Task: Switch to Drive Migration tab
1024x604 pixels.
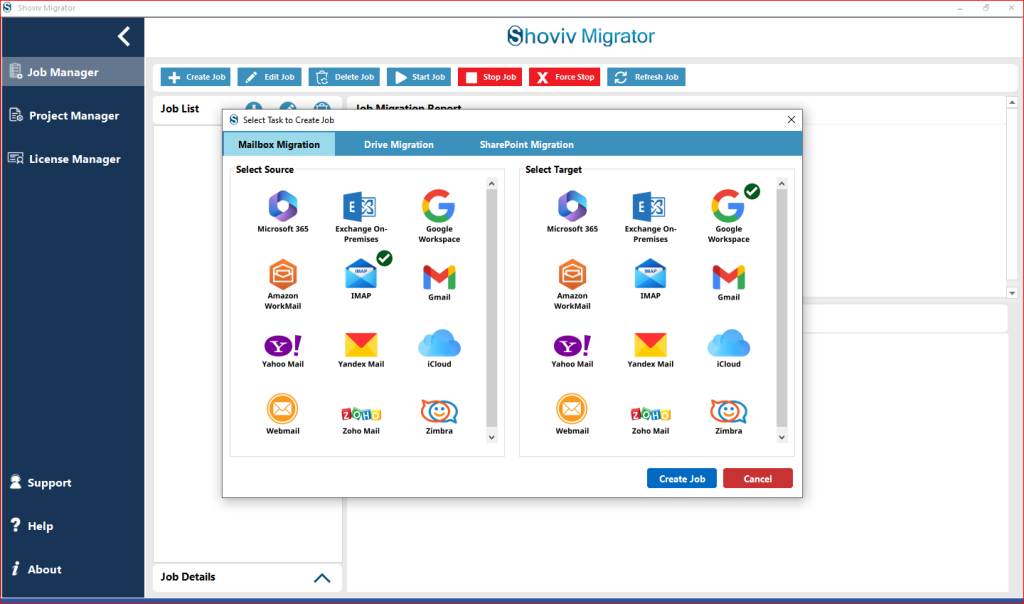Action: click(398, 144)
